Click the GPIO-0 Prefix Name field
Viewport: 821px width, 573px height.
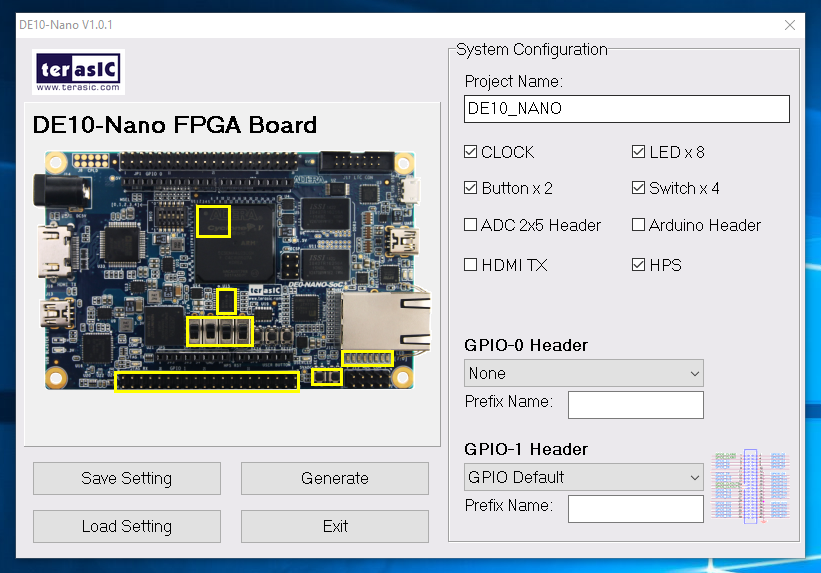[636, 405]
